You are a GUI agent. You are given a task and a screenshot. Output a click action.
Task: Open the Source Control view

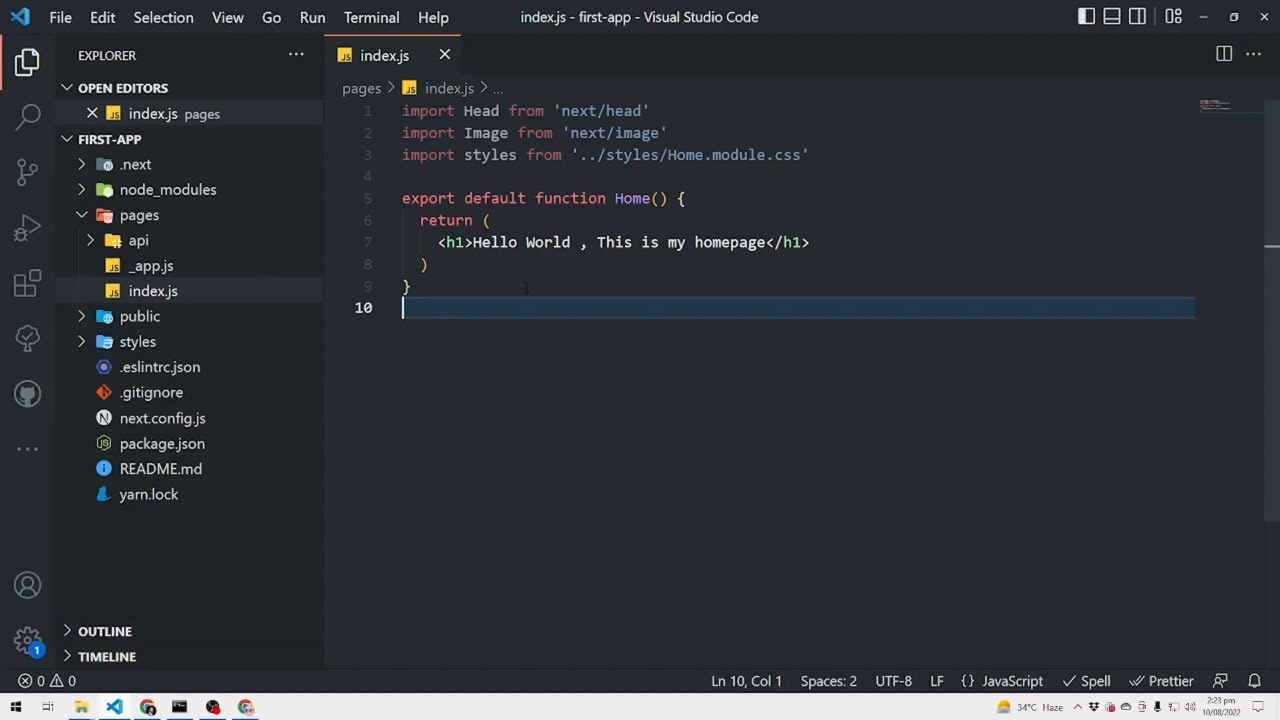tap(27, 172)
